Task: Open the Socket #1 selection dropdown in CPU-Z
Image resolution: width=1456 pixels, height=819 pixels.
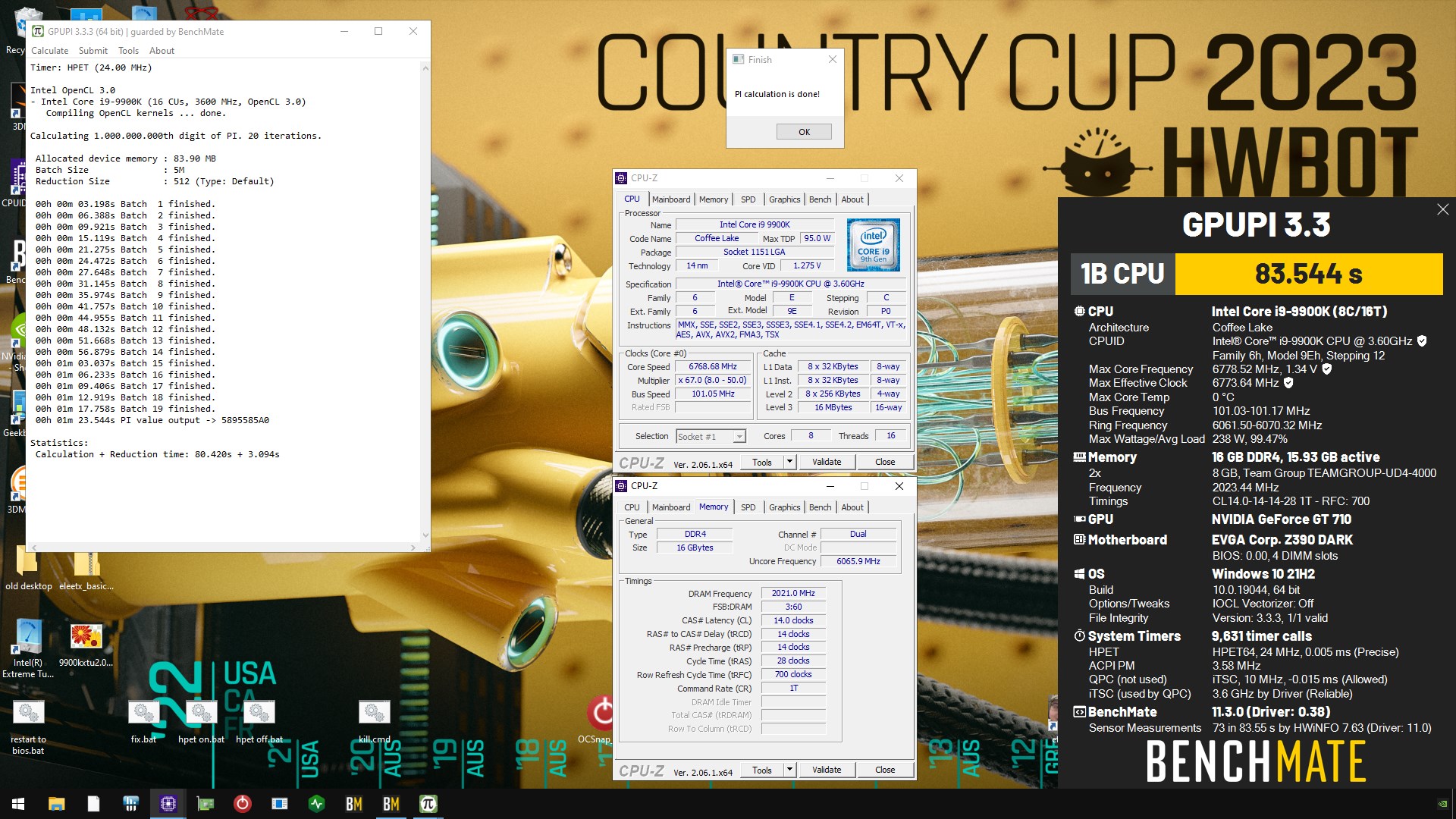Action: [x=739, y=436]
